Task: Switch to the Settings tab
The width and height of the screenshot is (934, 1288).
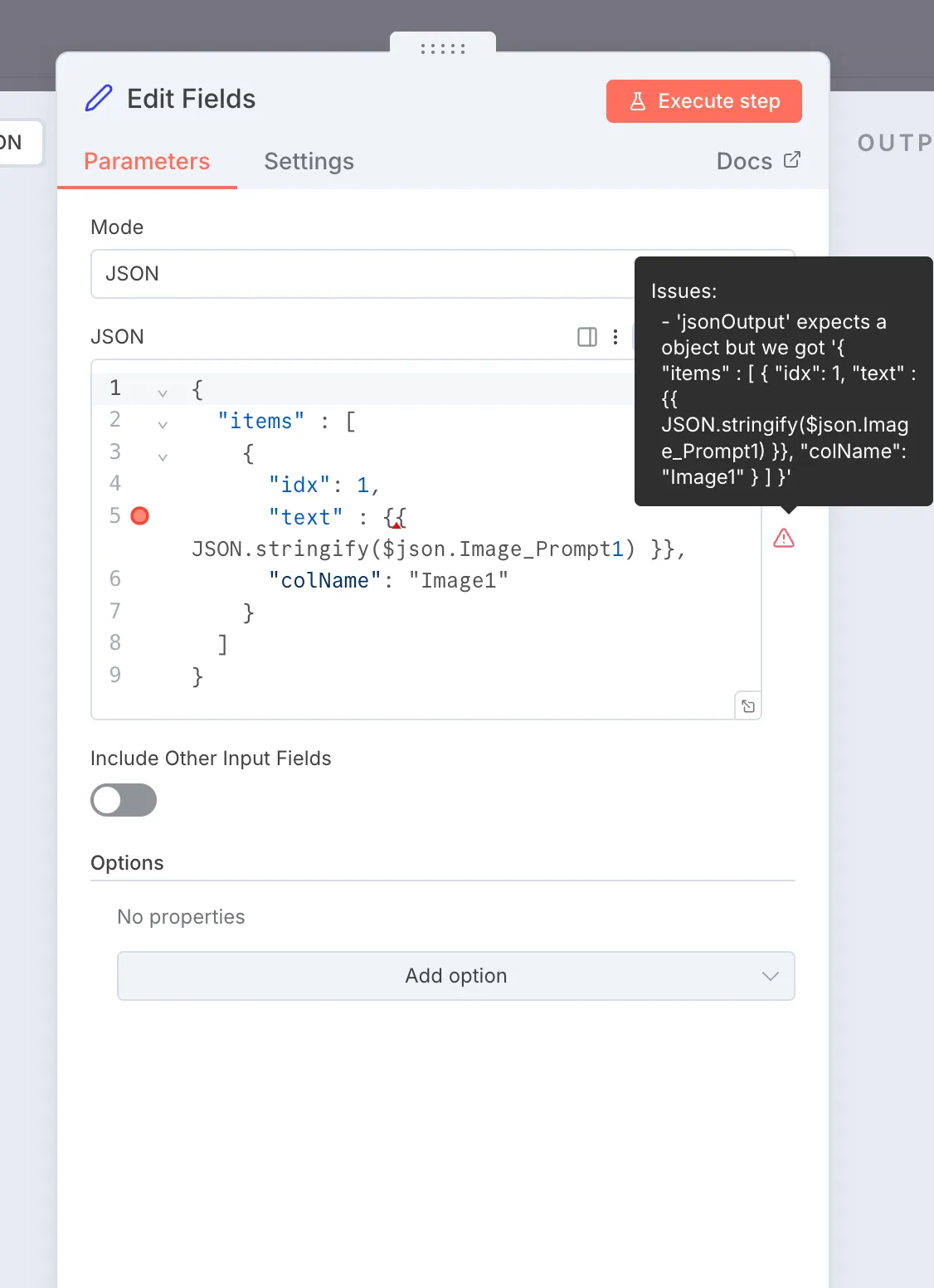Action: click(309, 161)
